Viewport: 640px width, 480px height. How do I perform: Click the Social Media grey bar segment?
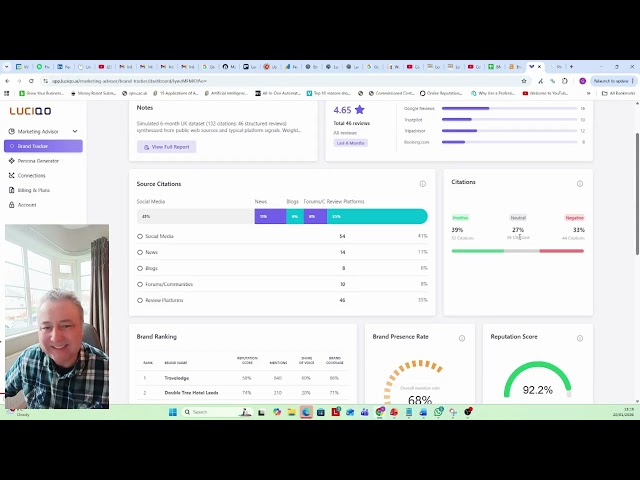(x=196, y=216)
